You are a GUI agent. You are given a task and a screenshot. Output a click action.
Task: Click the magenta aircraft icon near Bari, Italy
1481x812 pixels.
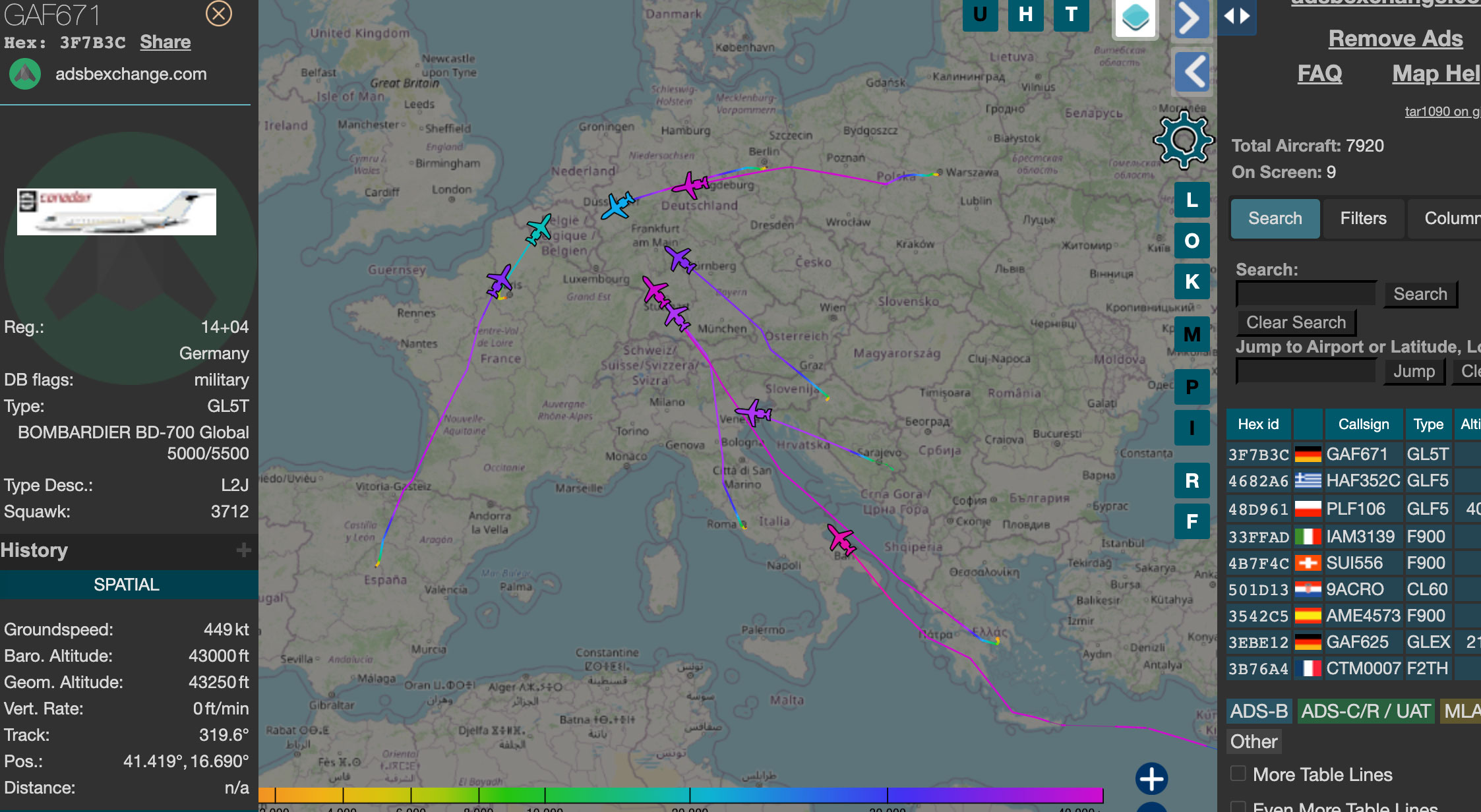click(841, 539)
